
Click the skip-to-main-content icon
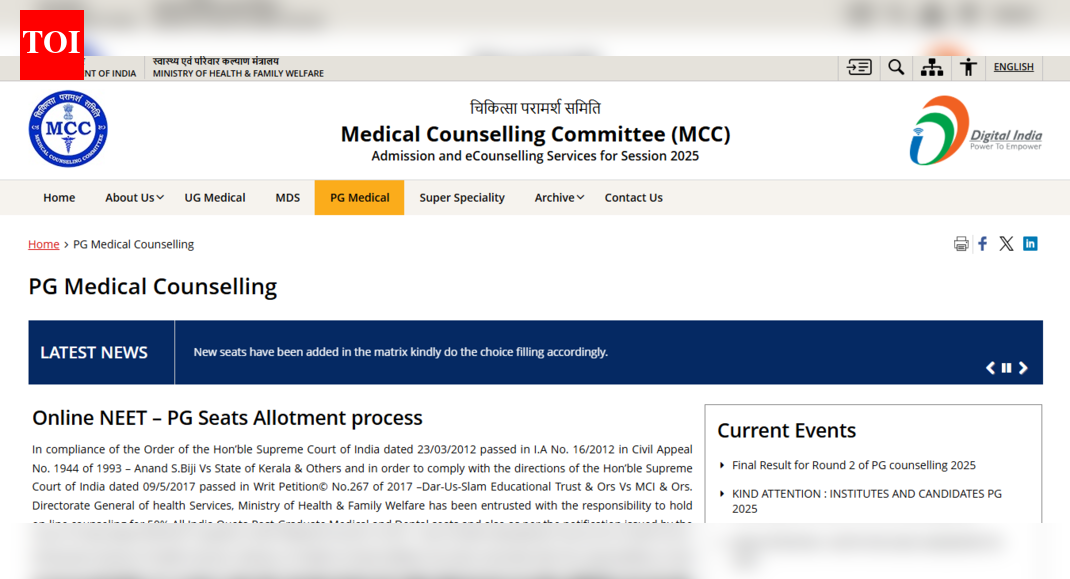coord(858,66)
